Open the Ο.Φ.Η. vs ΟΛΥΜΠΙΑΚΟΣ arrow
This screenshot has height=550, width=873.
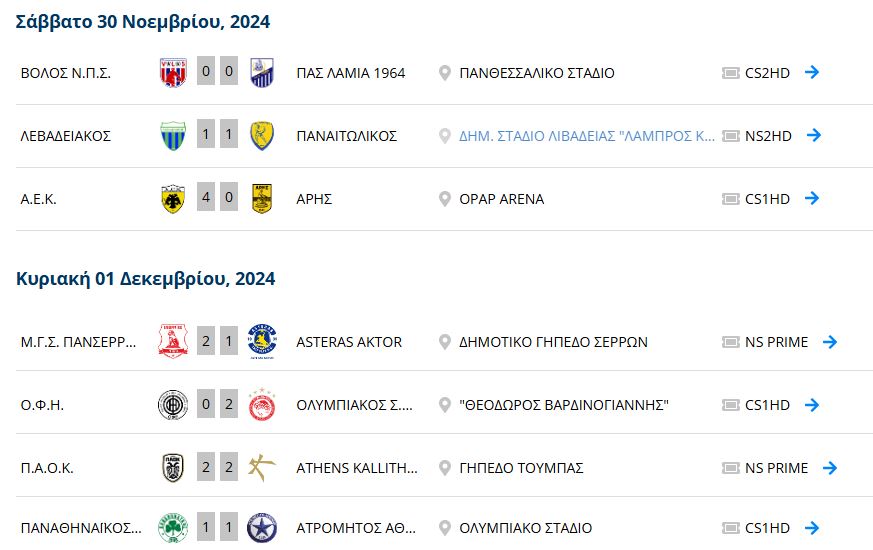812,405
